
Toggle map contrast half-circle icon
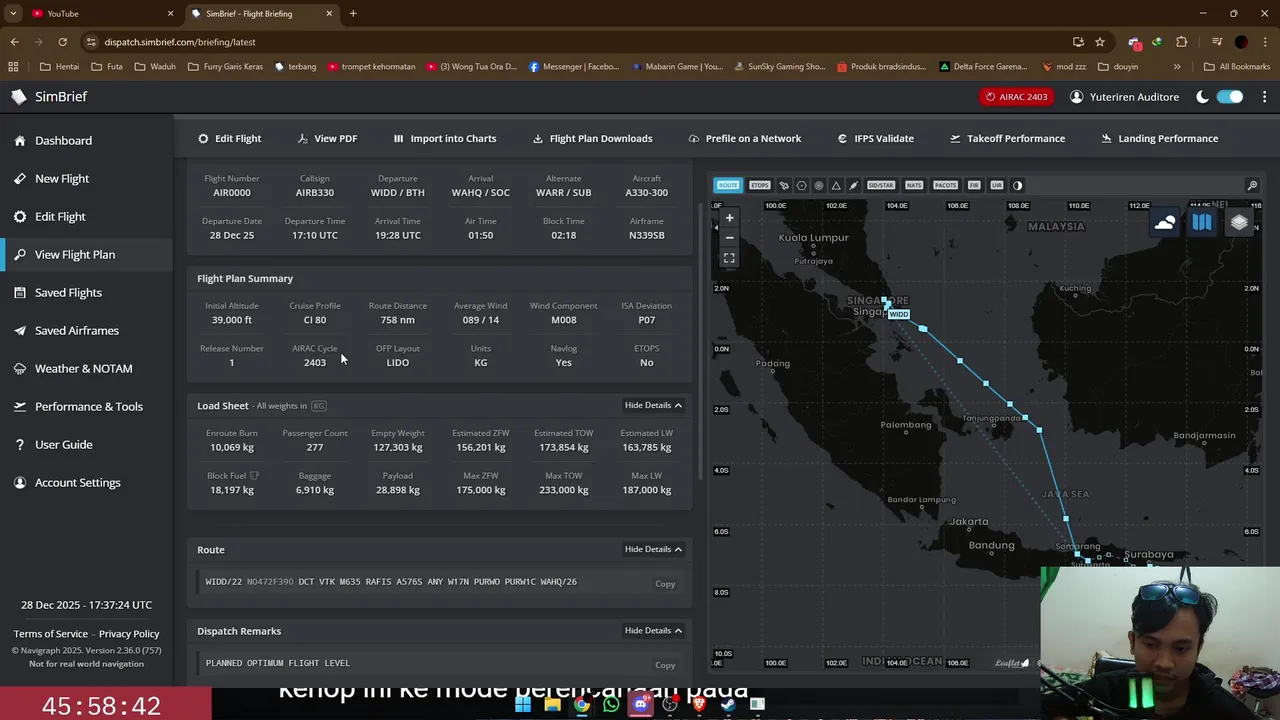tap(1018, 185)
